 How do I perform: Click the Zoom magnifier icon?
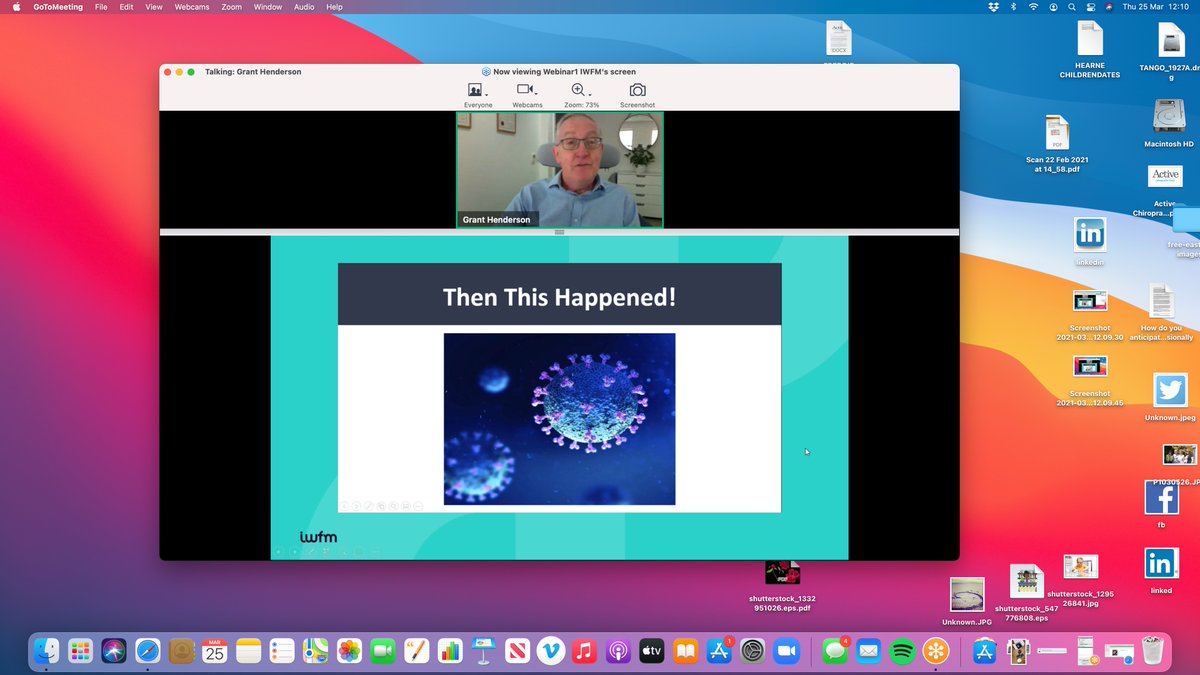point(578,90)
